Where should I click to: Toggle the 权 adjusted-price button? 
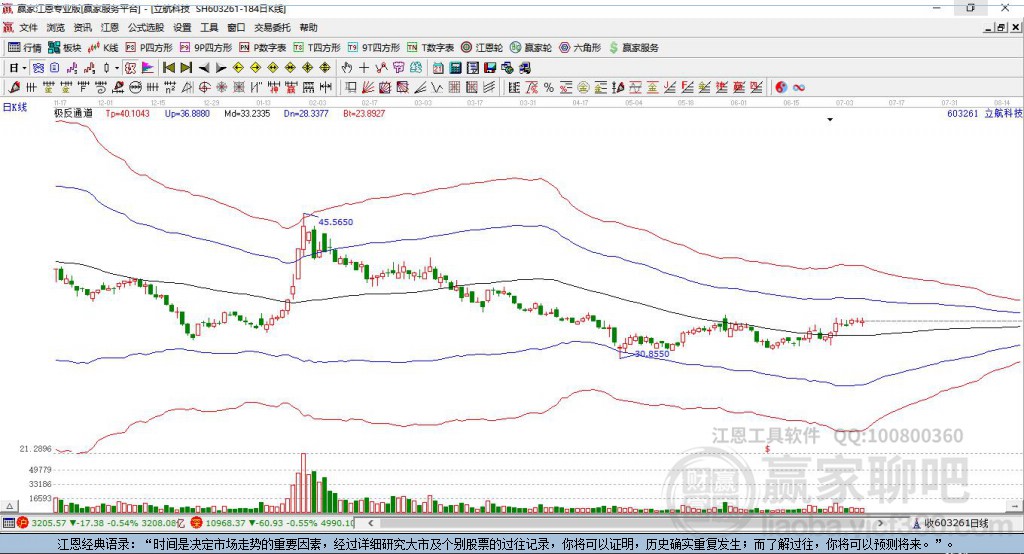[130, 68]
